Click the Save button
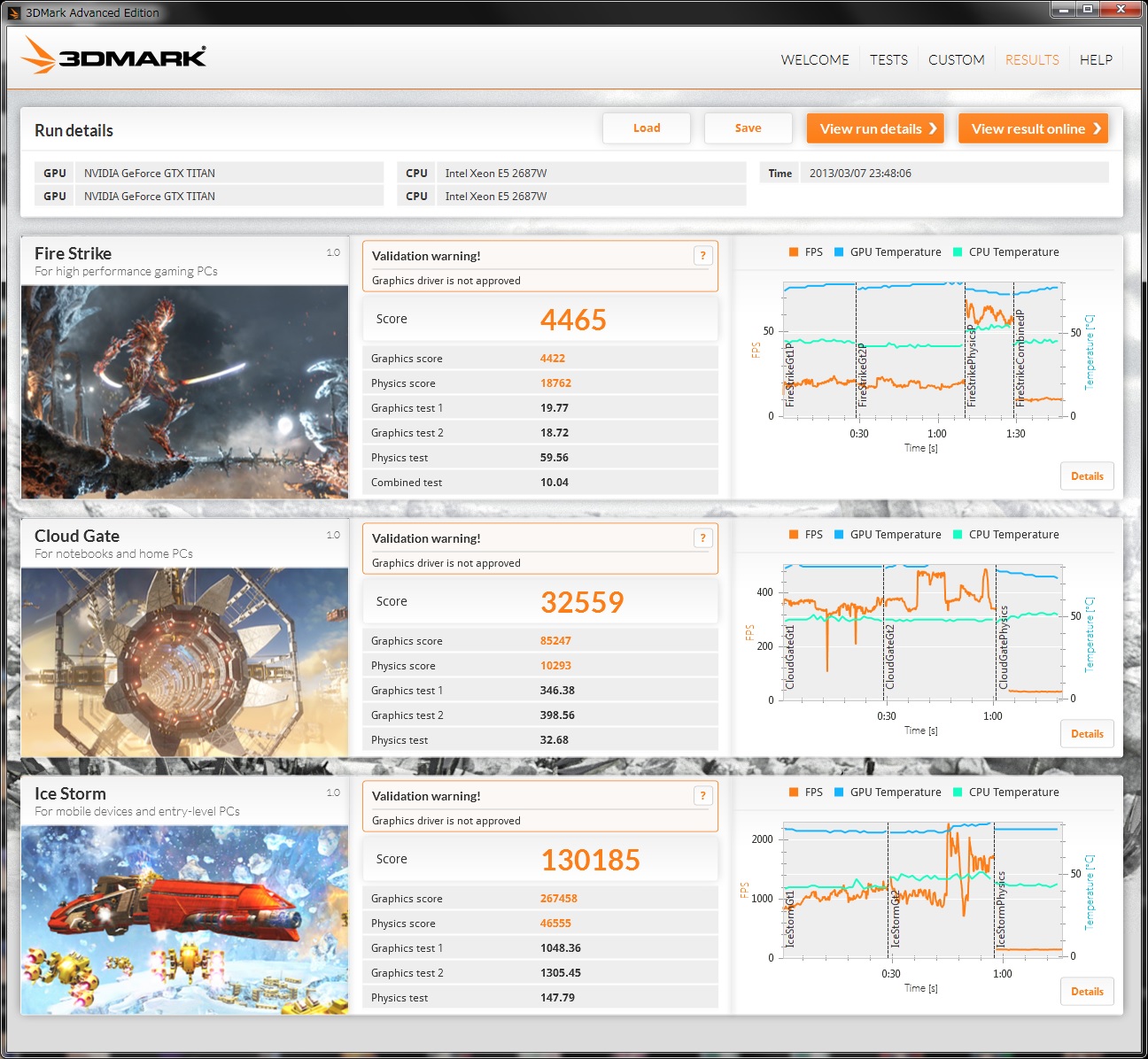 point(749,128)
